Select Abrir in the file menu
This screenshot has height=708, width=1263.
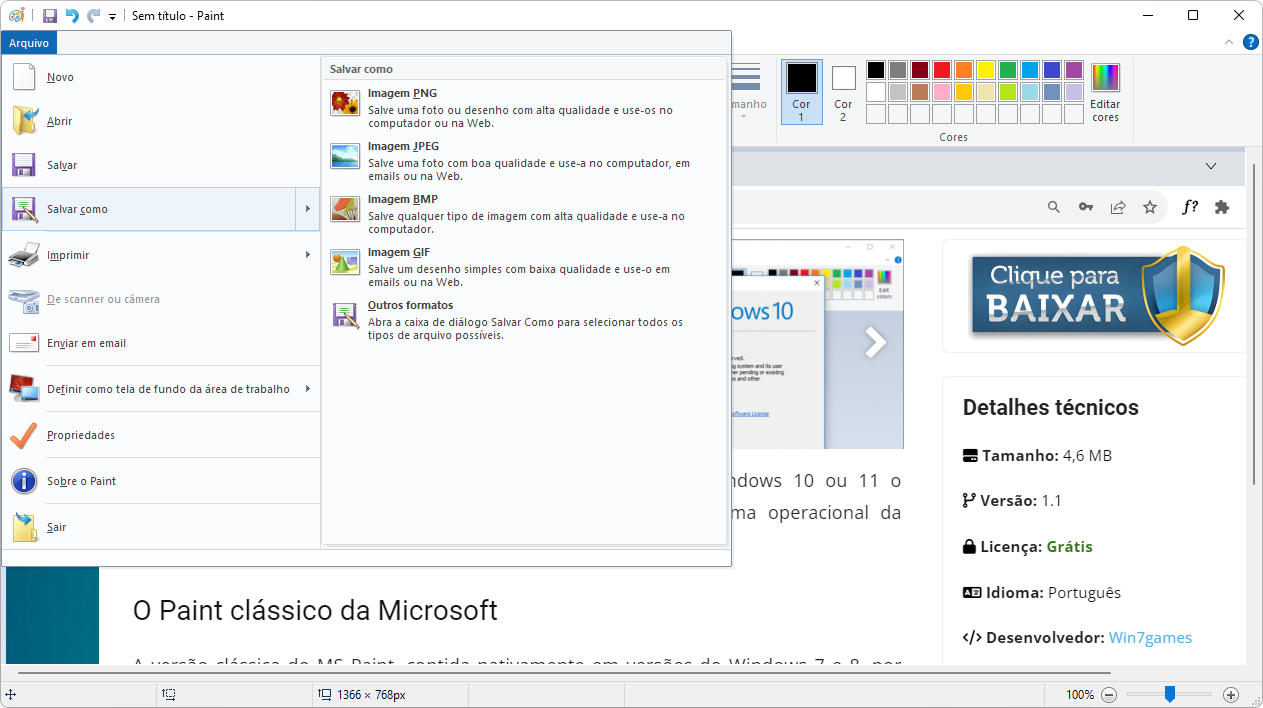[x=161, y=121]
